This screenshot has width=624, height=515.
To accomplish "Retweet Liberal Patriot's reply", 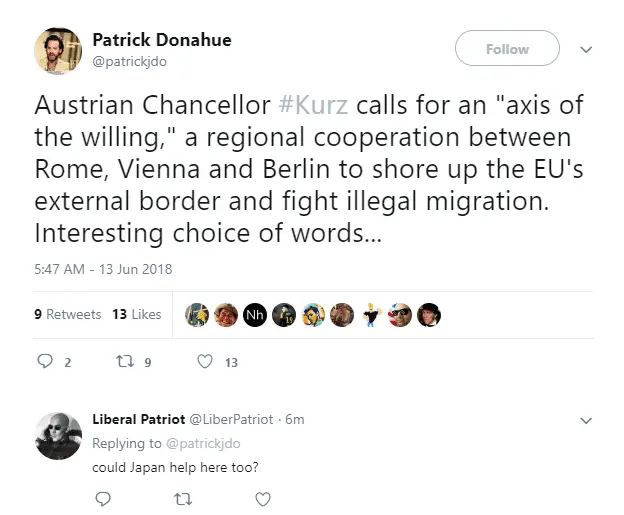I will 182,497.
